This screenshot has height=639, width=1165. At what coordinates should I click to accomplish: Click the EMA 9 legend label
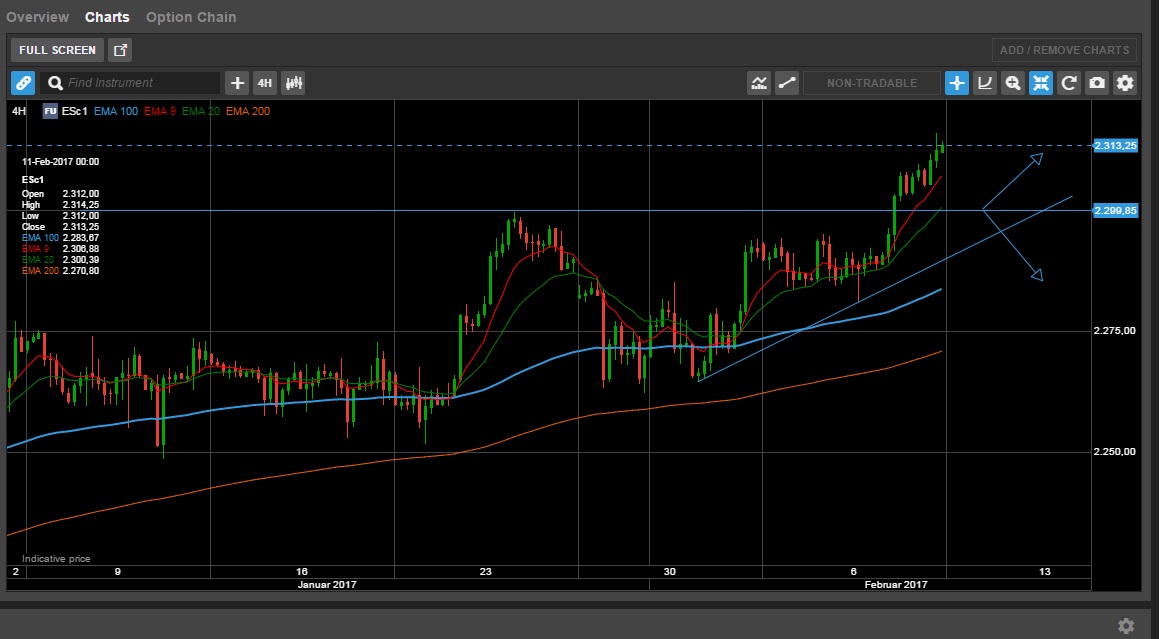tap(160, 111)
